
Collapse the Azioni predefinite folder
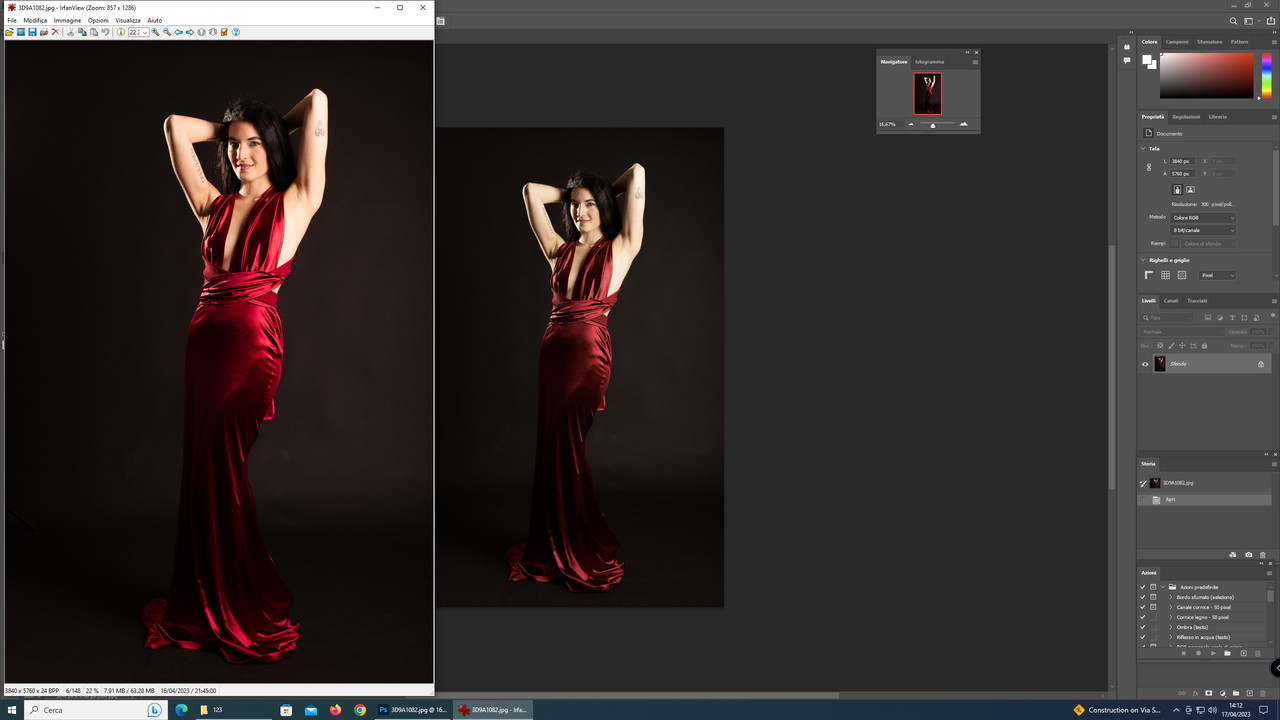(1163, 587)
